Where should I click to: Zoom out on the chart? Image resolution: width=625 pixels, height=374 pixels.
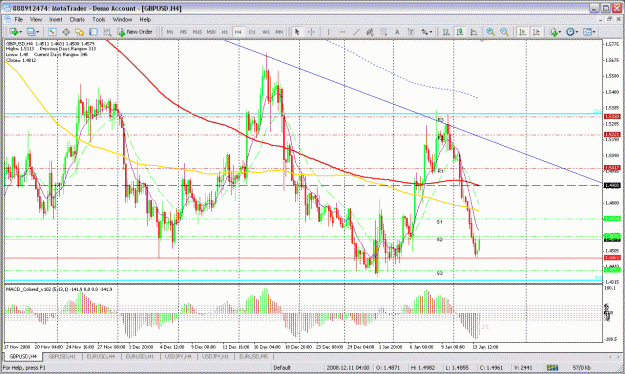click(504, 32)
